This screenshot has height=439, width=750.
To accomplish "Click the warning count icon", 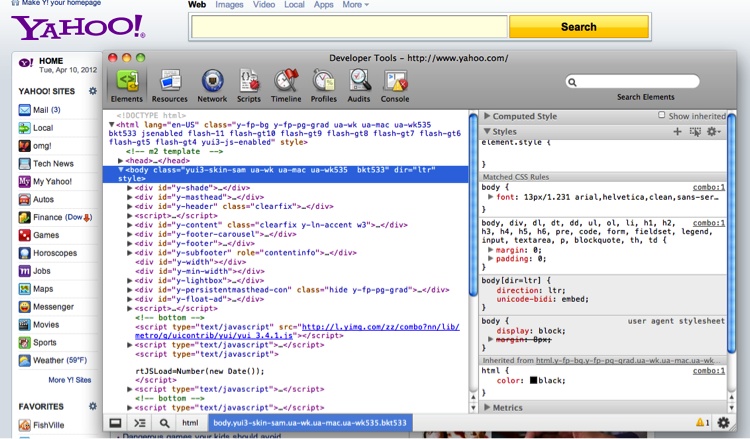I will tap(703, 423).
